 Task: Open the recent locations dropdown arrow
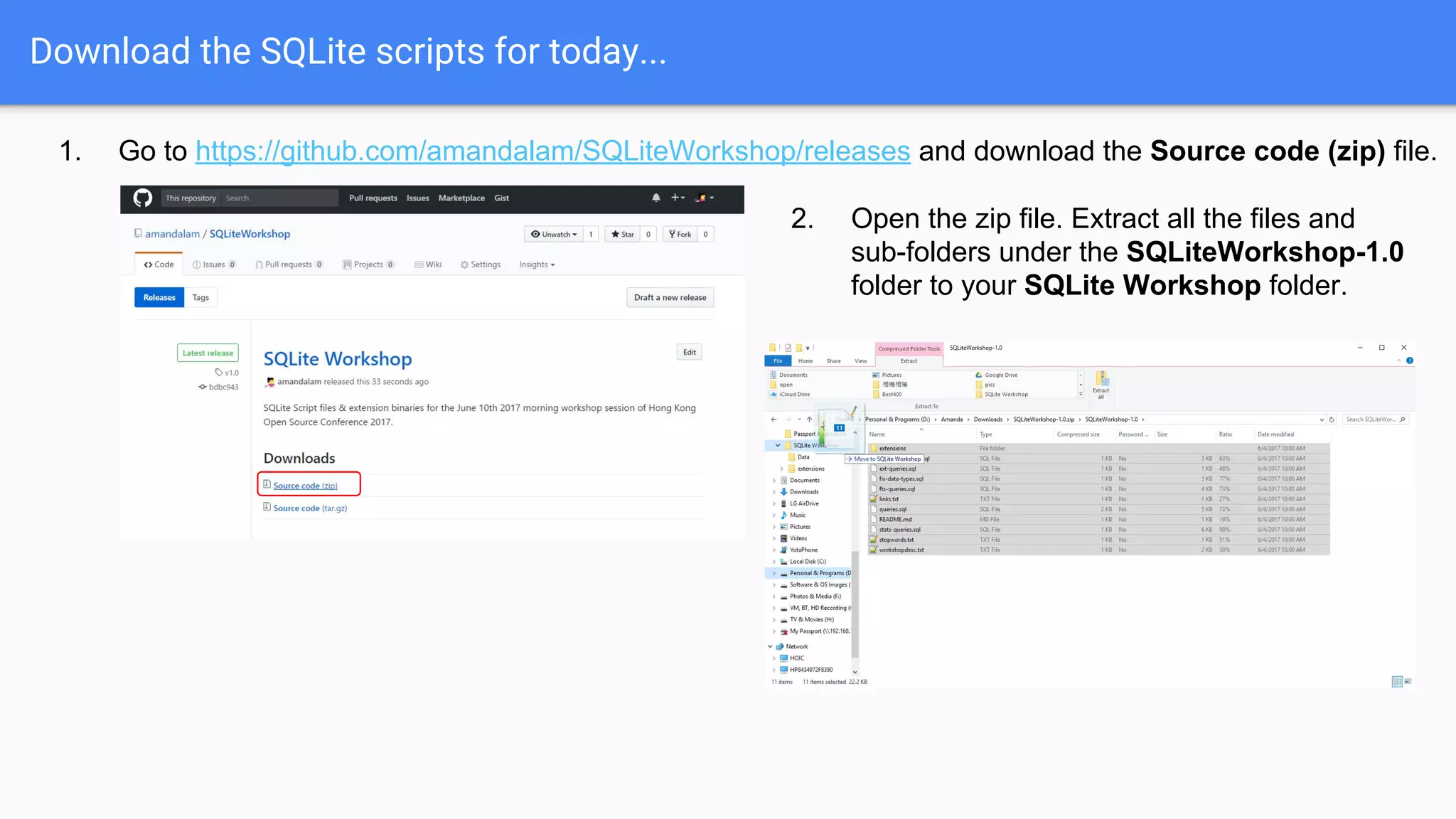(x=799, y=419)
